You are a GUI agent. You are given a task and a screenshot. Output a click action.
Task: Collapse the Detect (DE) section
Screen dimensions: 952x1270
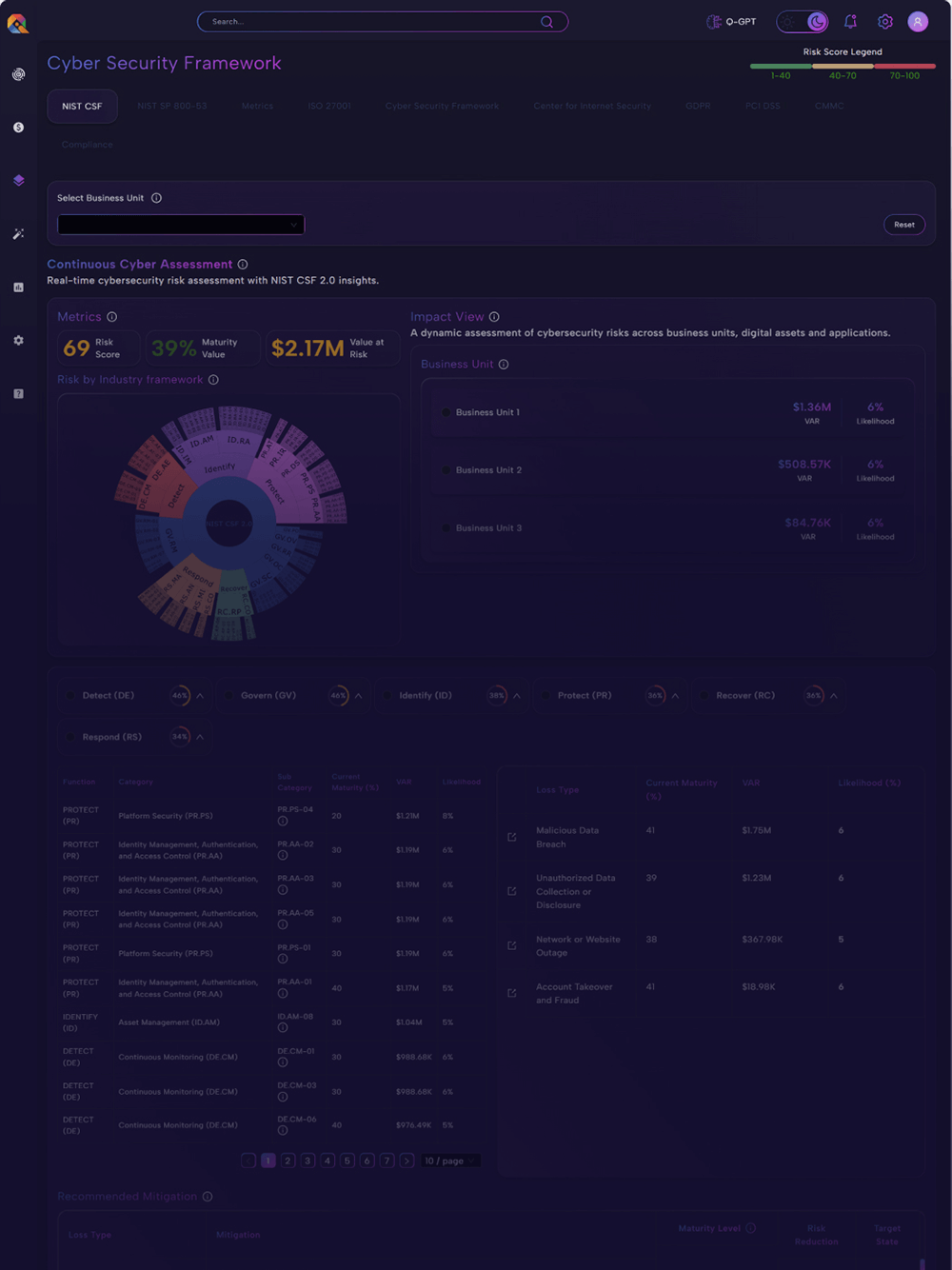click(200, 696)
